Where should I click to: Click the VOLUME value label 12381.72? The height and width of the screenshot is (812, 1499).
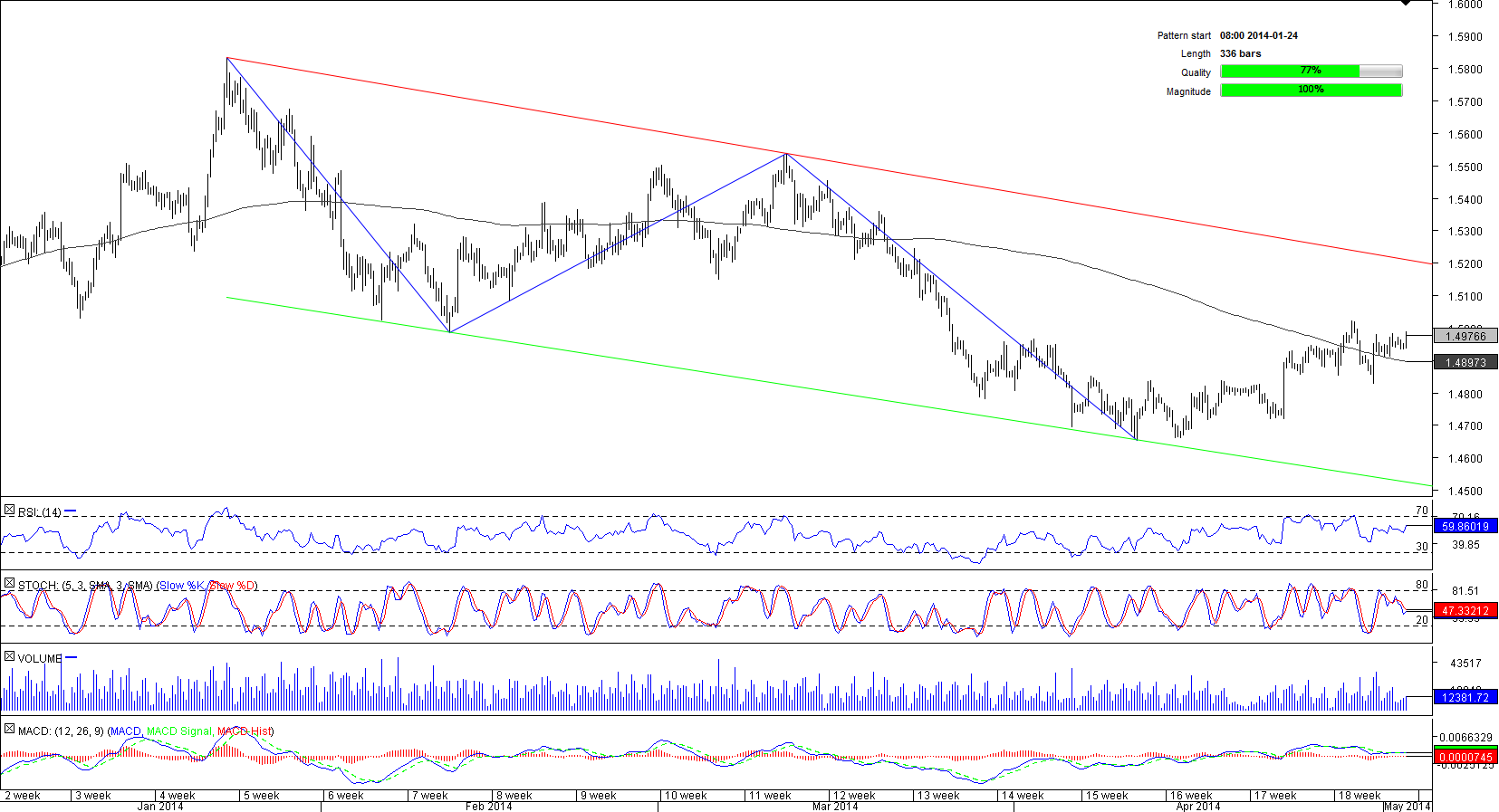click(1465, 697)
